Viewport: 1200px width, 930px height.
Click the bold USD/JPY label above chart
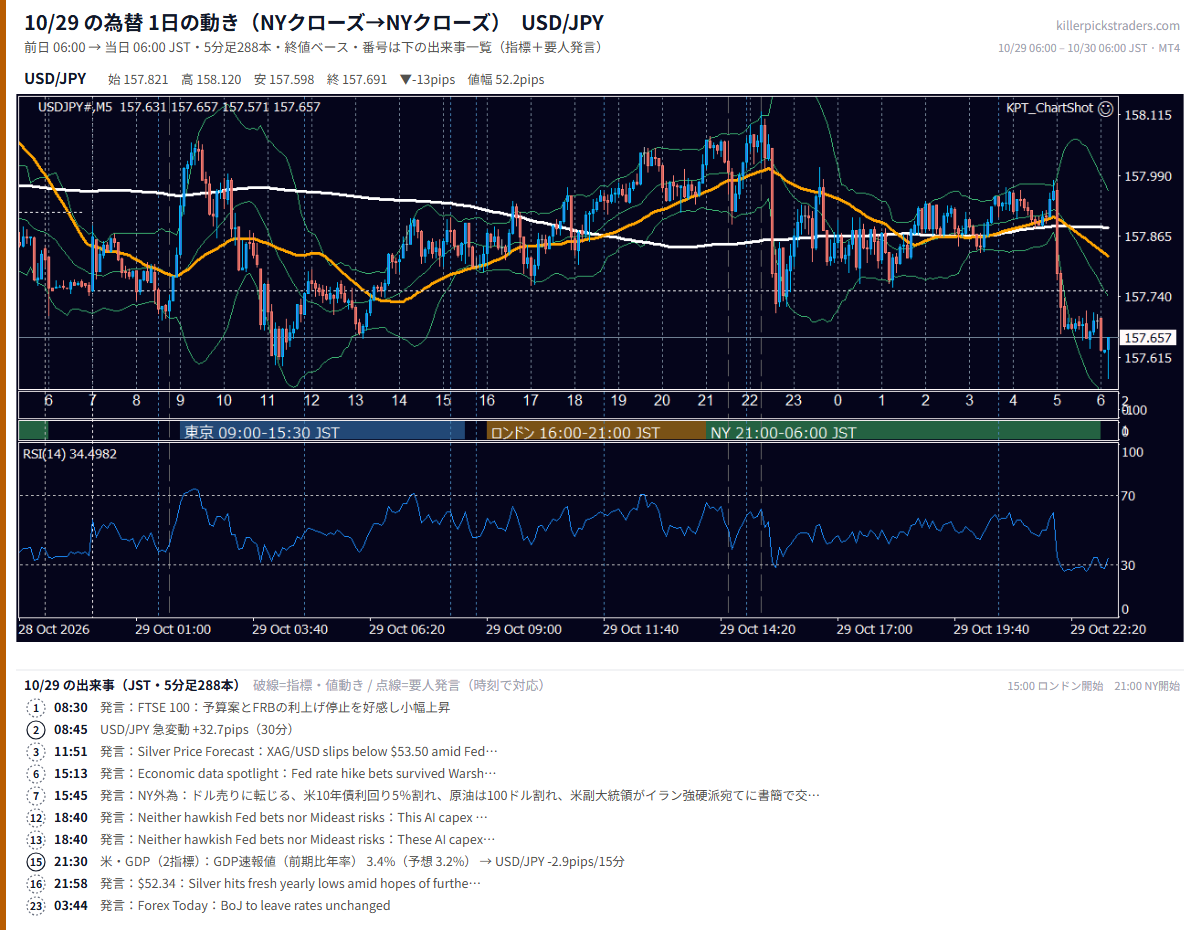coord(55,79)
